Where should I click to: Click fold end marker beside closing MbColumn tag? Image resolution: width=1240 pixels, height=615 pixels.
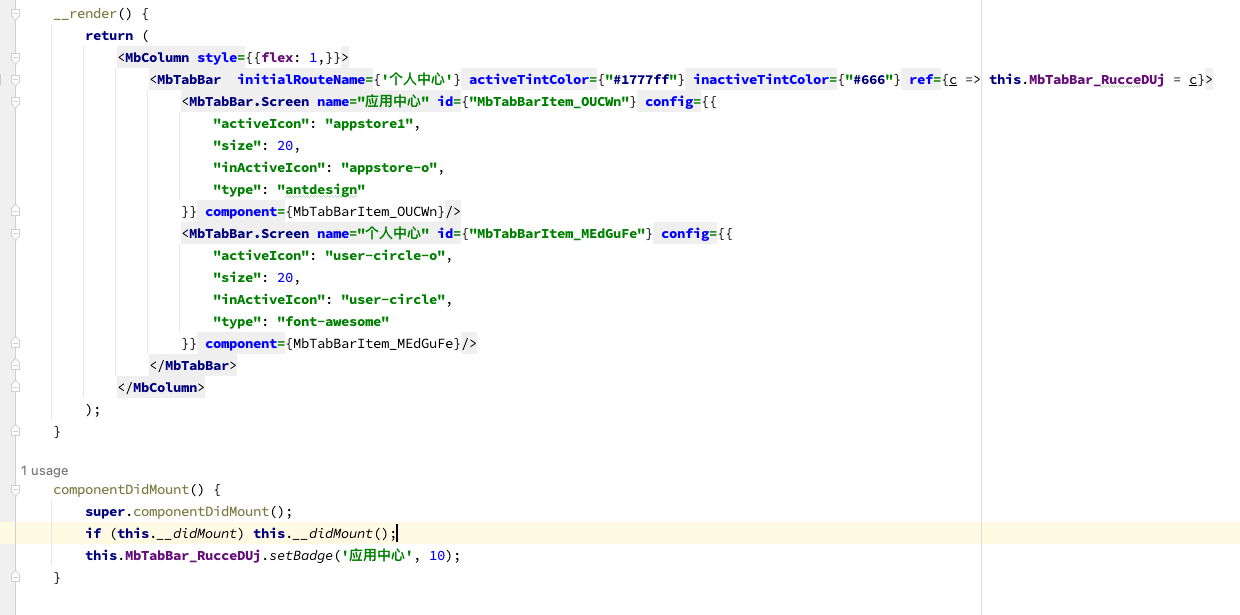[15, 387]
